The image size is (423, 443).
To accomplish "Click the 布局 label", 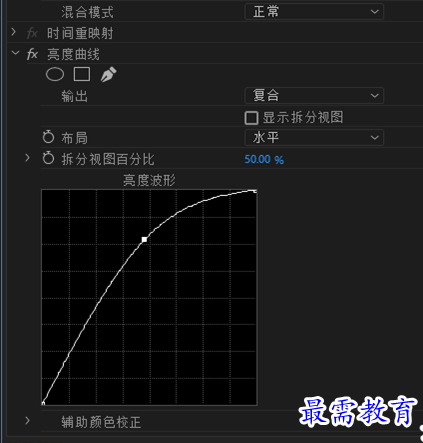I will (x=74, y=138).
